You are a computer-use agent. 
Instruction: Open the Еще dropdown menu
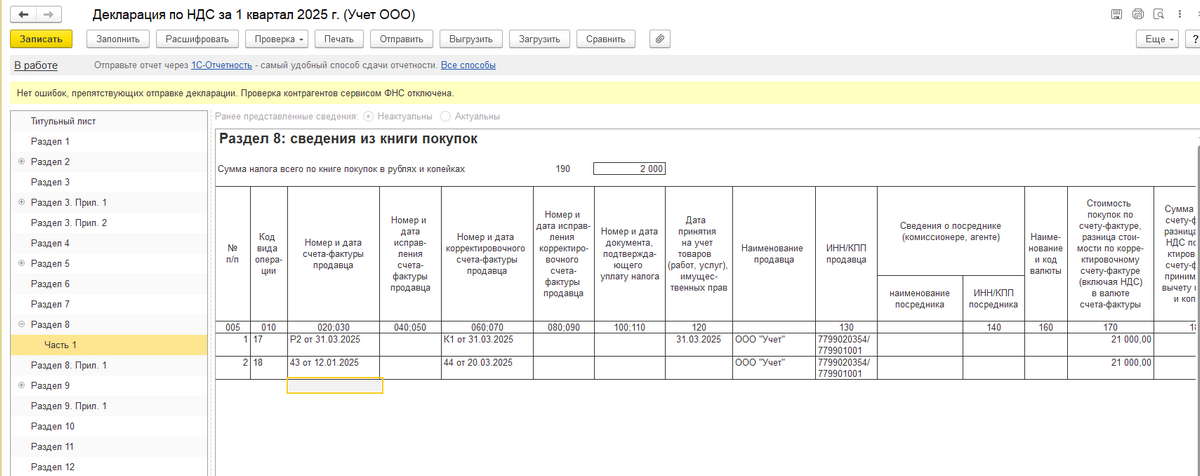pos(1157,39)
